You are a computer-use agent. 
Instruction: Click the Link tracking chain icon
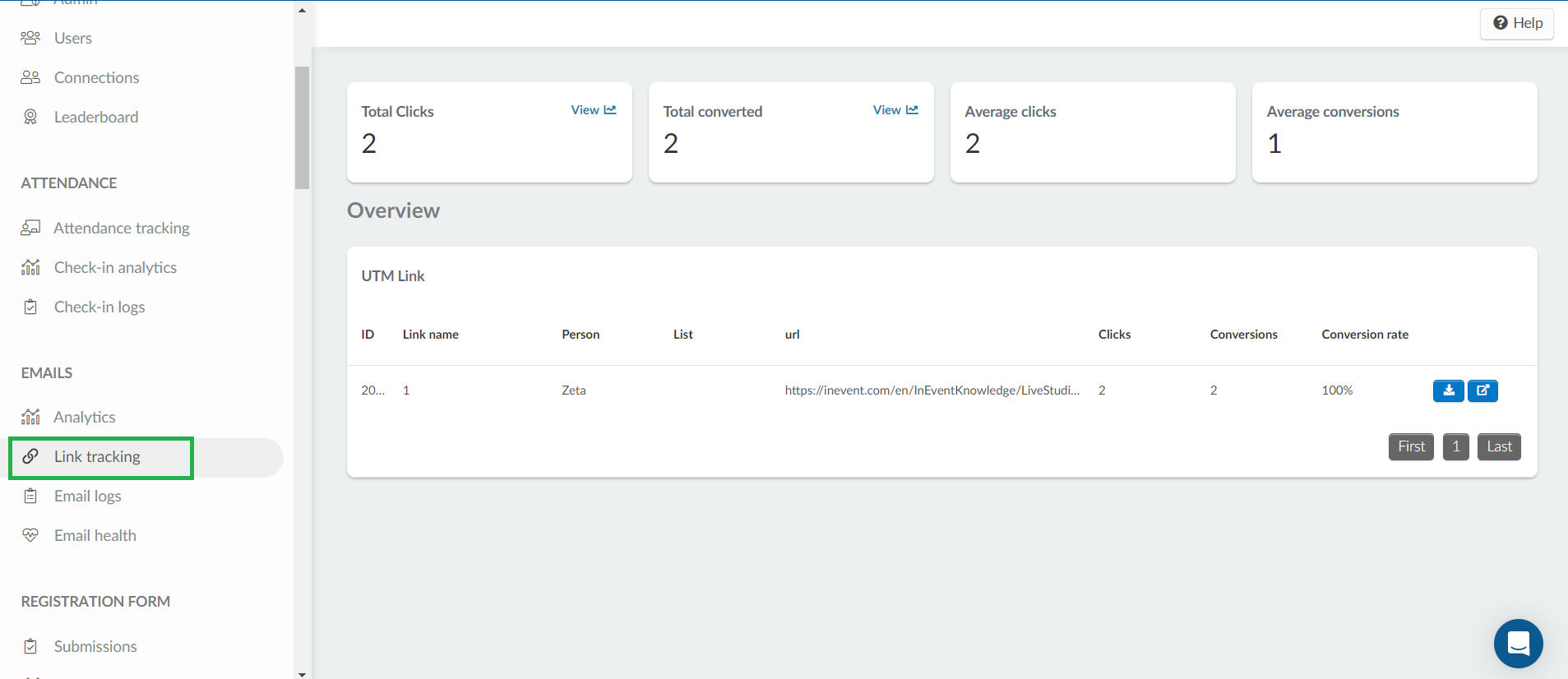[x=30, y=456]
